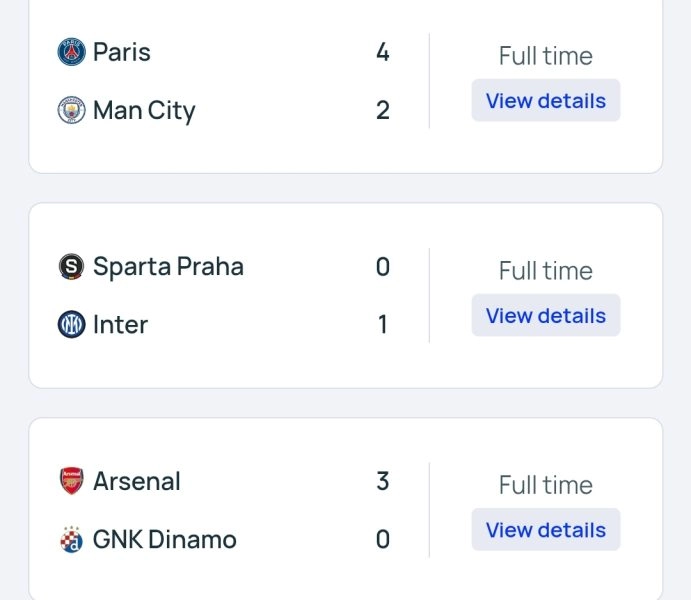Click the Paris Saint-Germain club crest
Viewport: 691px width, 600px height.
[72, 52]
